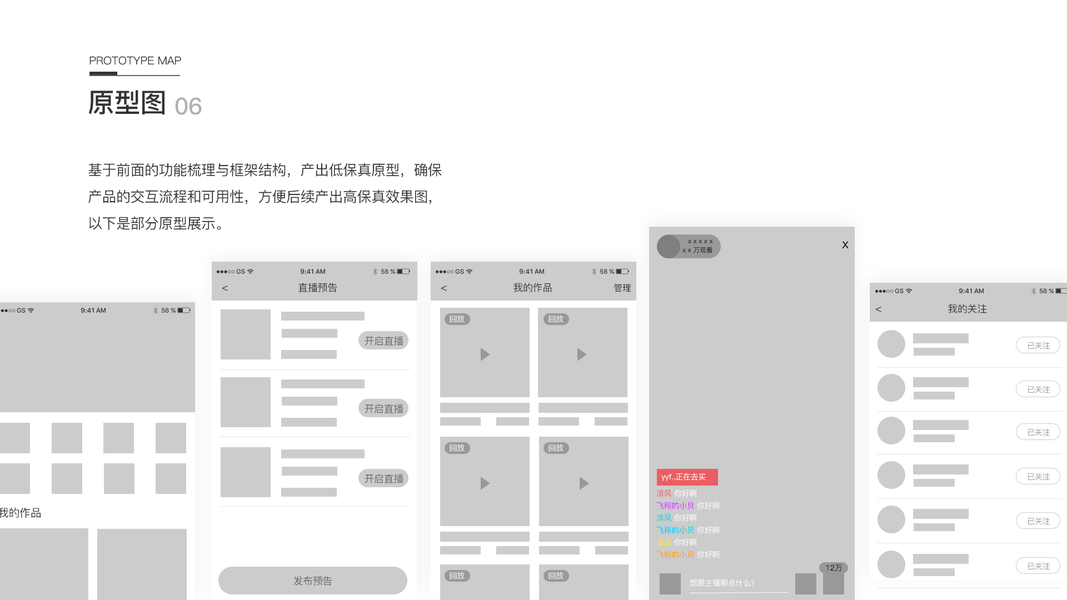Click the PROTOTYPE MAP label
The height and width of the screenshot is (600, 1067).
pos(135,61)
